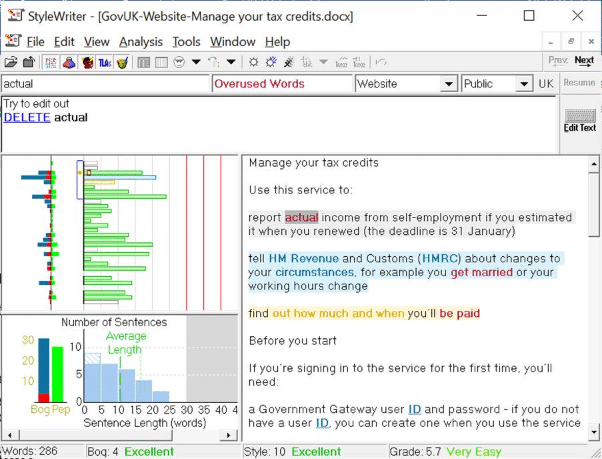Screen dimensions: 602x459
Task: Click the export file toolbar icon
Action: click(29, 62)
